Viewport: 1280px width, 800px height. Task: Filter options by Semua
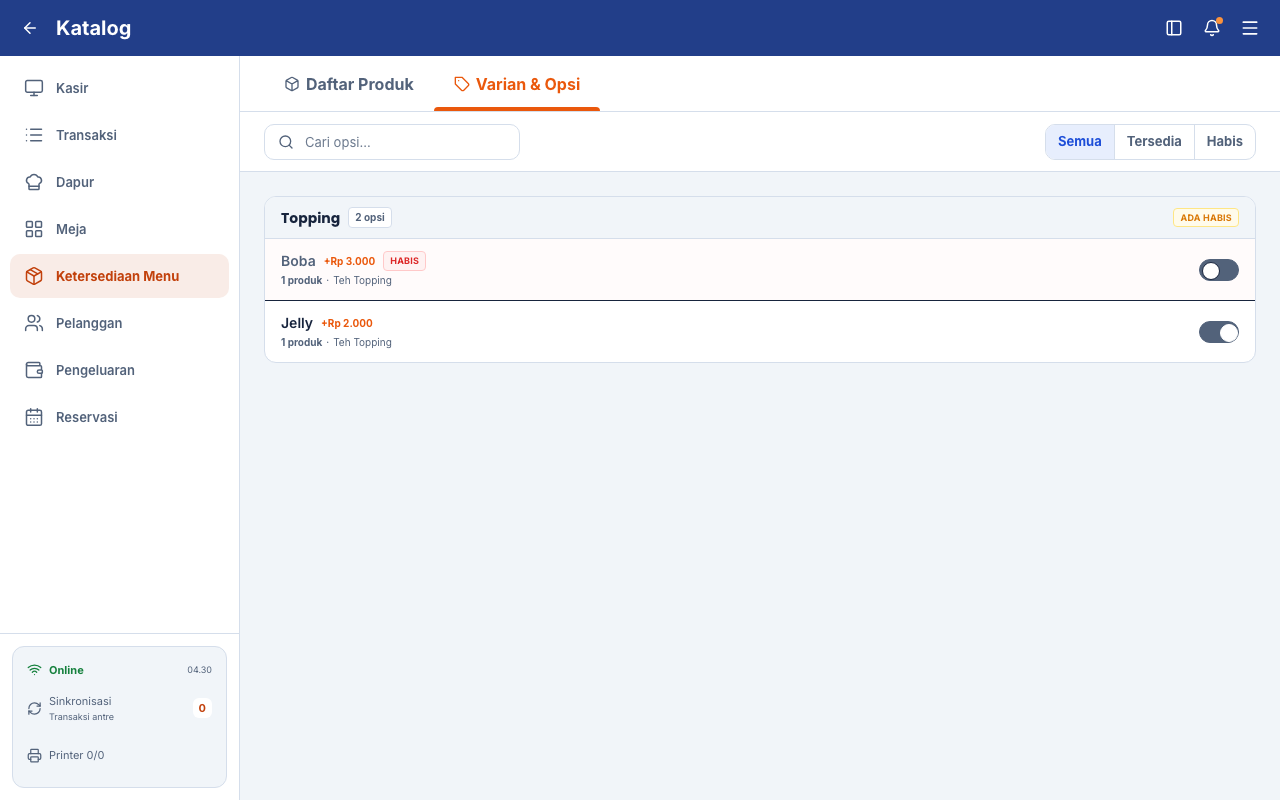(1080, 142)
